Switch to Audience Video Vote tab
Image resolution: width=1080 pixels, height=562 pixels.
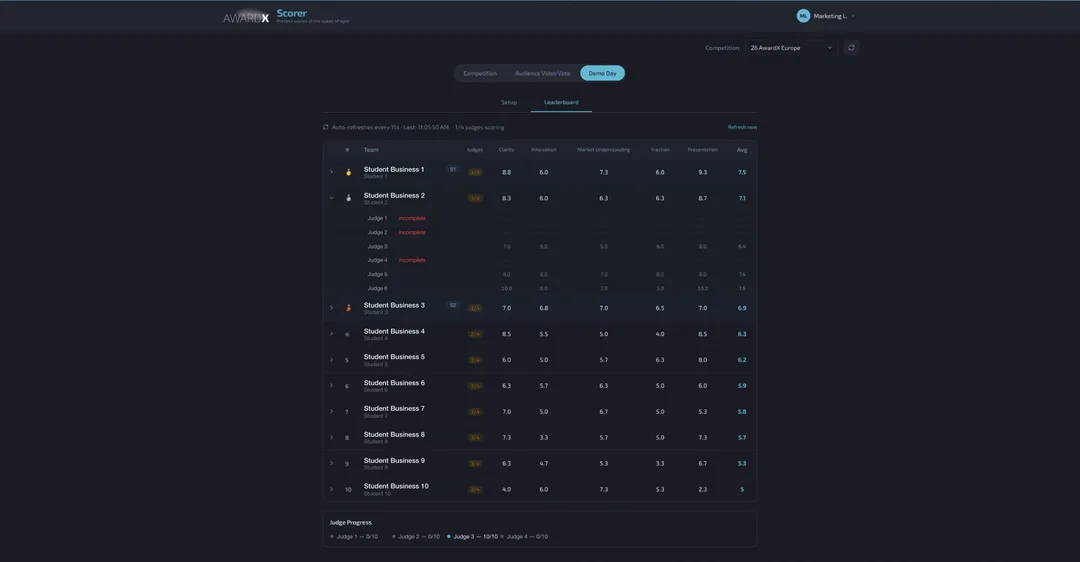tap(543, 73)
